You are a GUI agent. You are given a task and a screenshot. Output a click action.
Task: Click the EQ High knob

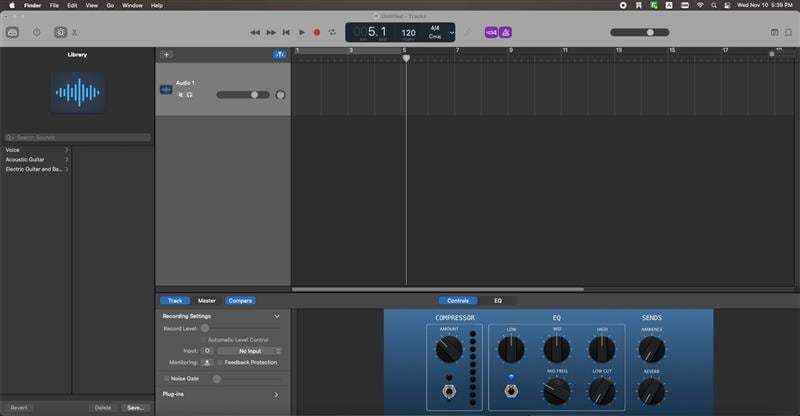[602, 349]
